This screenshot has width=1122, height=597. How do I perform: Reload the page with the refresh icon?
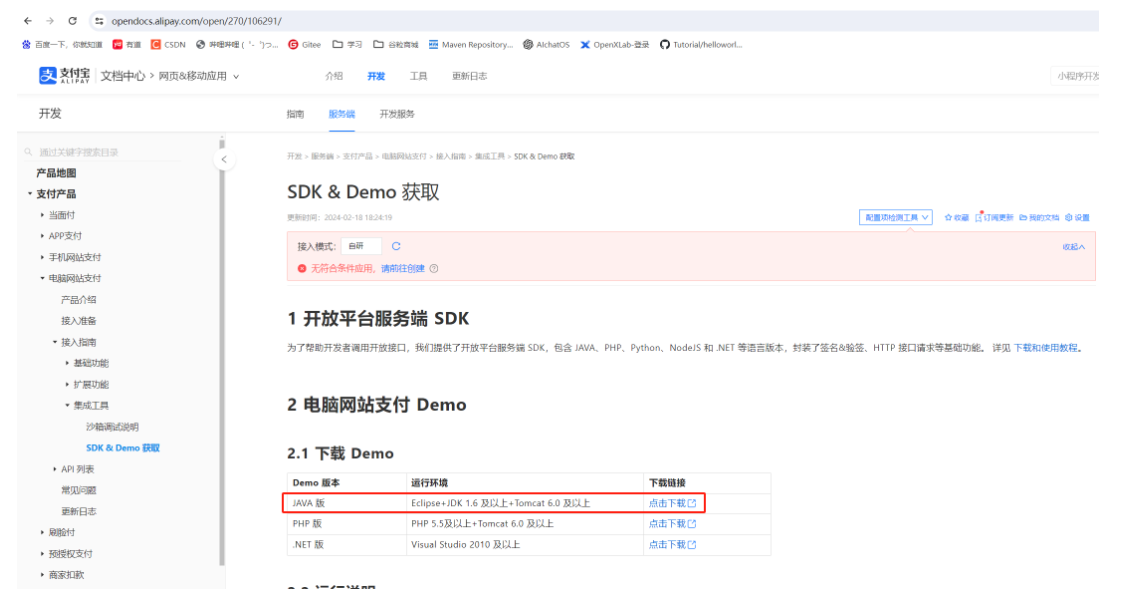(72, 21)
